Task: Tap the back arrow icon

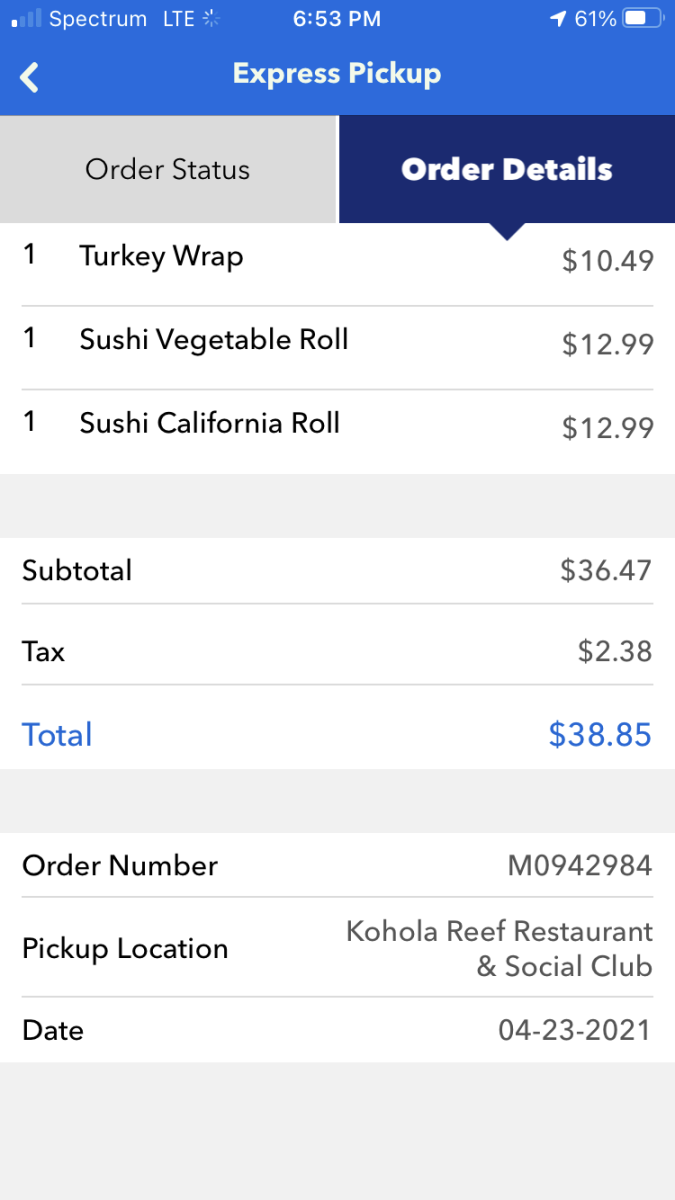Action: [x=30, y=77]
